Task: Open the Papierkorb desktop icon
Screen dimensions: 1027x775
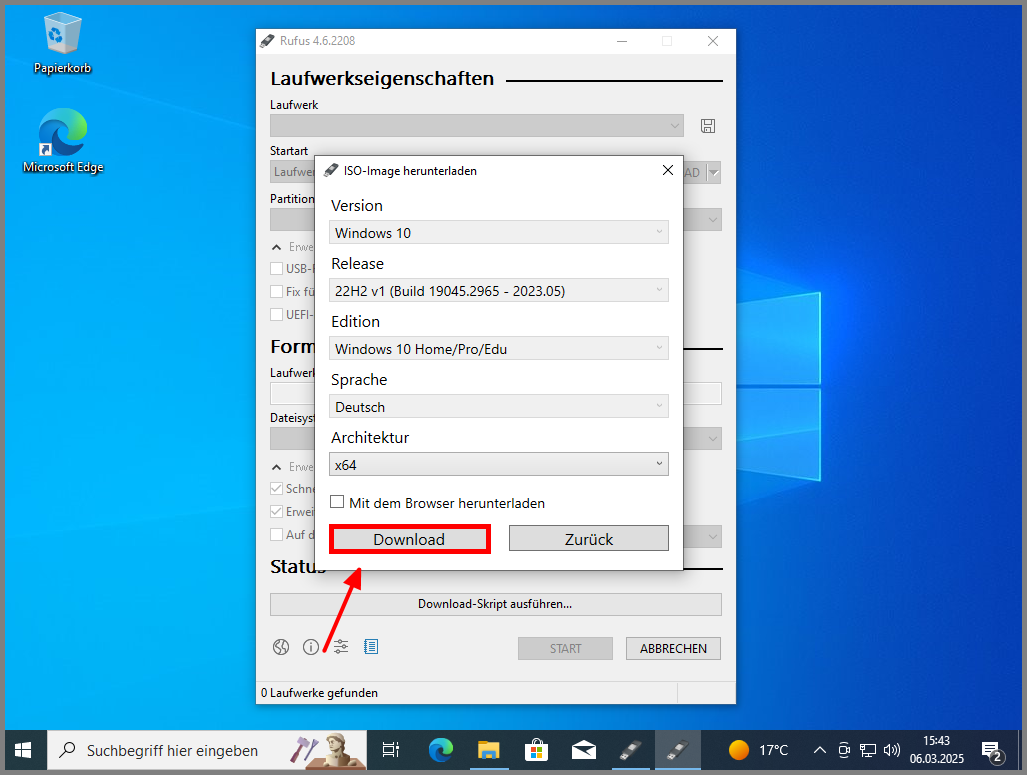Action: (x=62, y=44)
